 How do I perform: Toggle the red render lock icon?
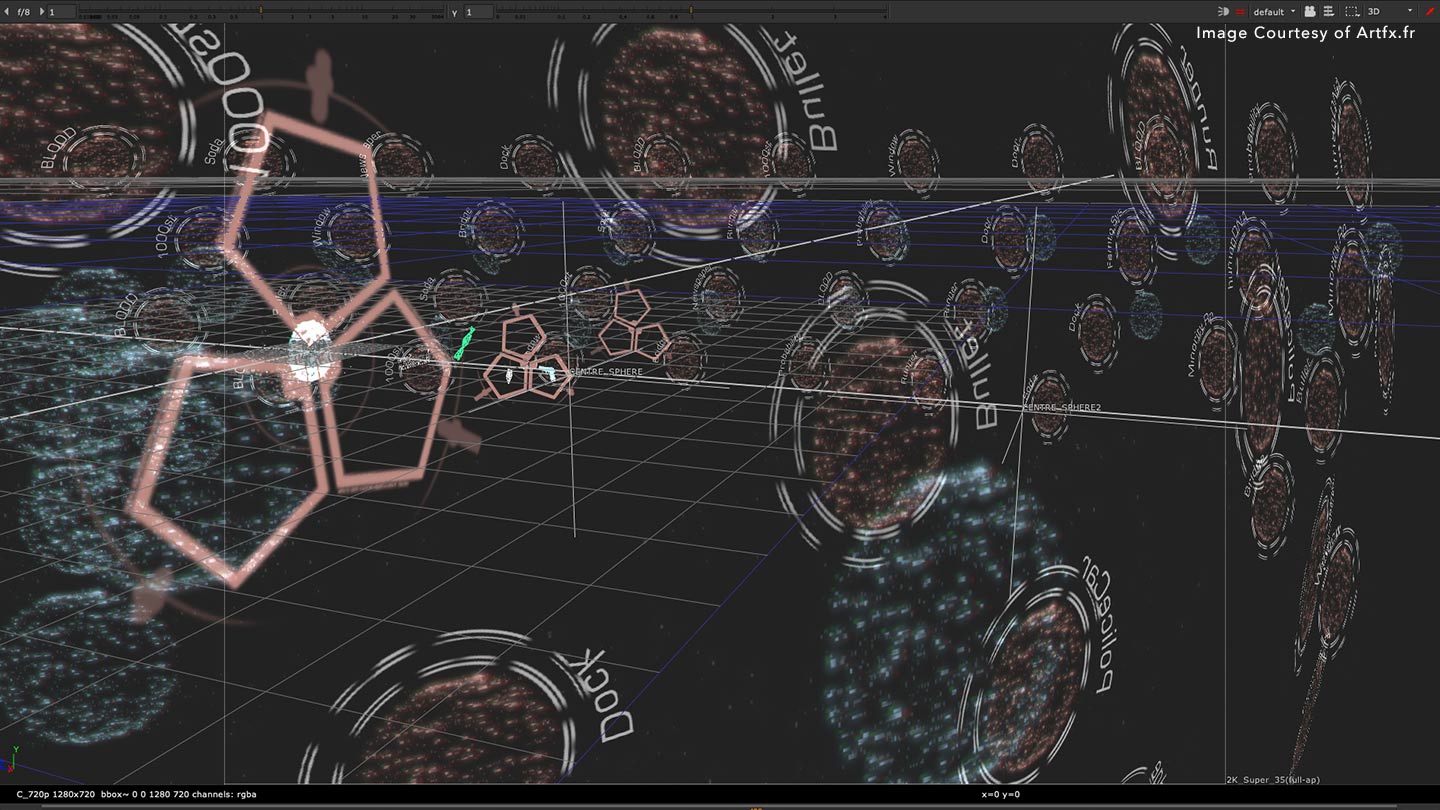[1240, 11]
